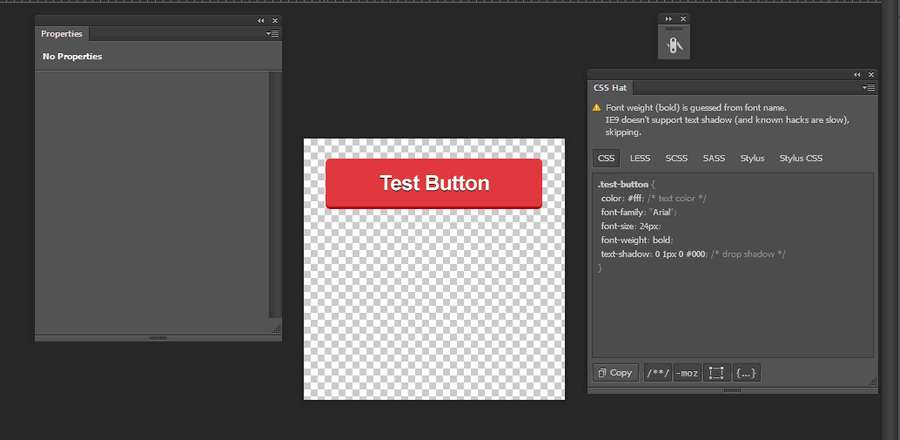Viewport: 900px width, 440px height.
Task: Click the CSS Hat panel resize corner grip
Action: 872,381
